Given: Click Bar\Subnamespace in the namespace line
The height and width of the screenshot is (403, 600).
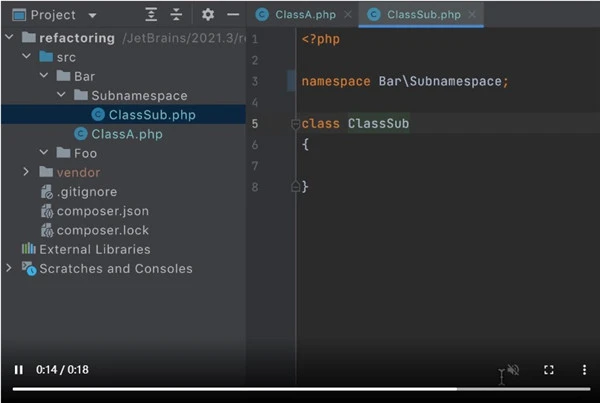Looking at the screenshot, I should coord(440,81).
